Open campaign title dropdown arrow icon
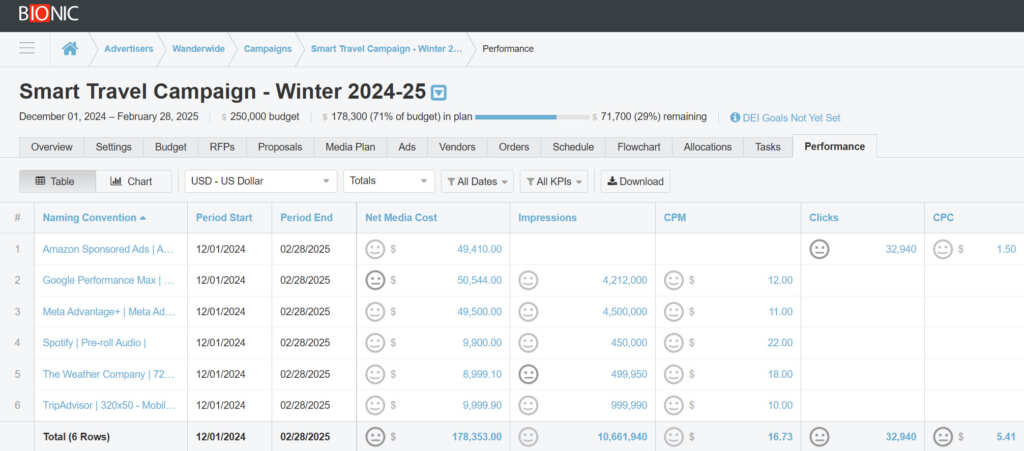This screenshot has width=1024, height=451. [440, 93]
